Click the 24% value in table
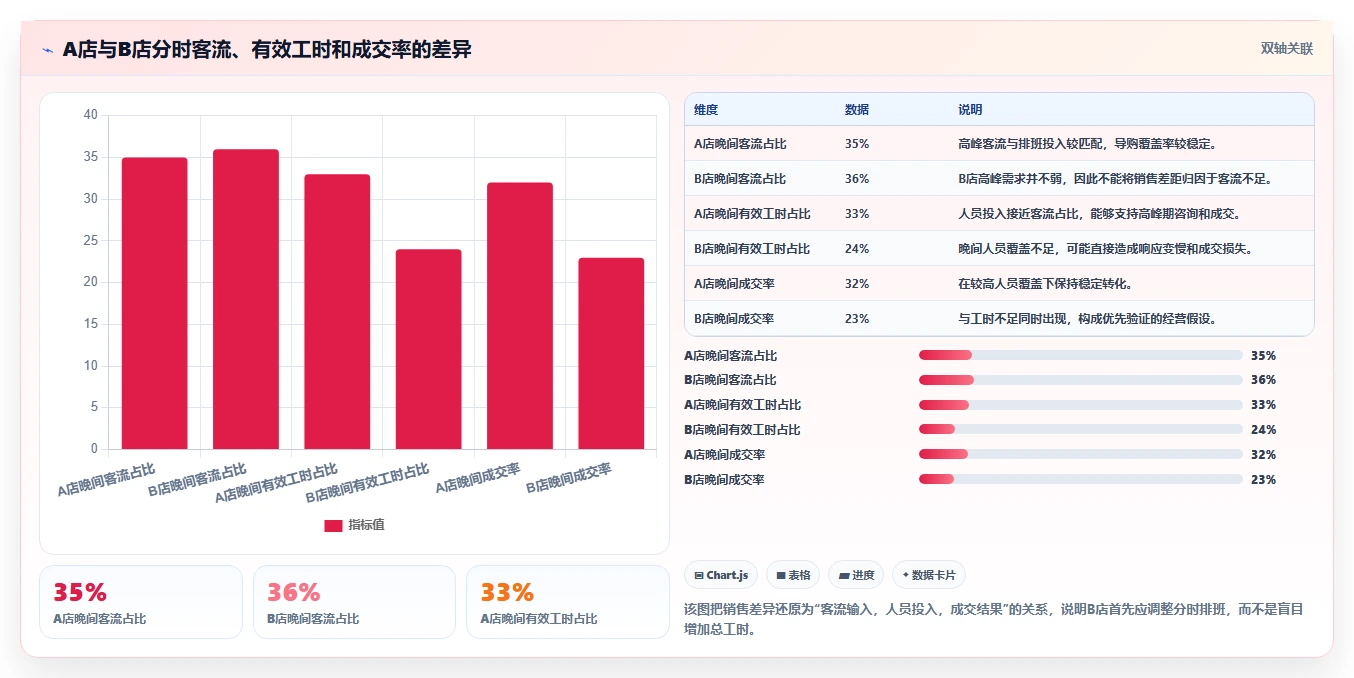 857,249
